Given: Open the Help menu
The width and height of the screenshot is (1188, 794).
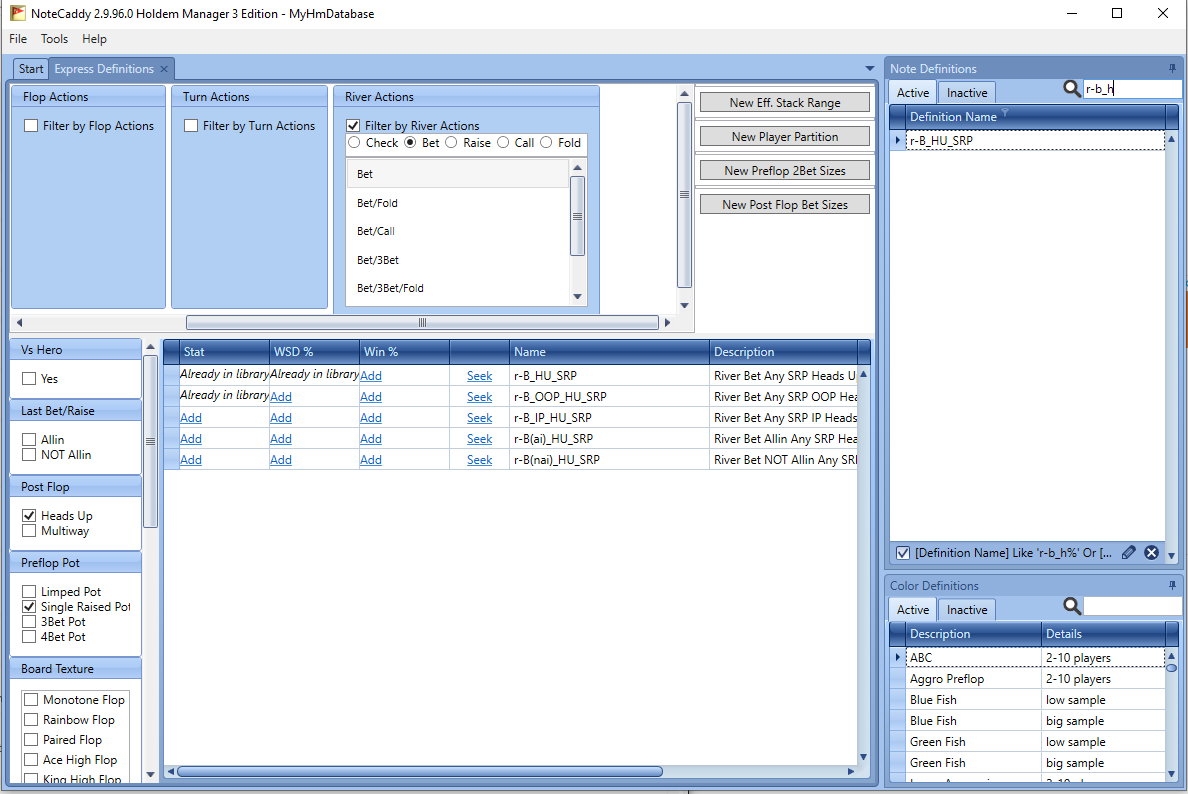Looking at the screenshot, I should (94, 39).
